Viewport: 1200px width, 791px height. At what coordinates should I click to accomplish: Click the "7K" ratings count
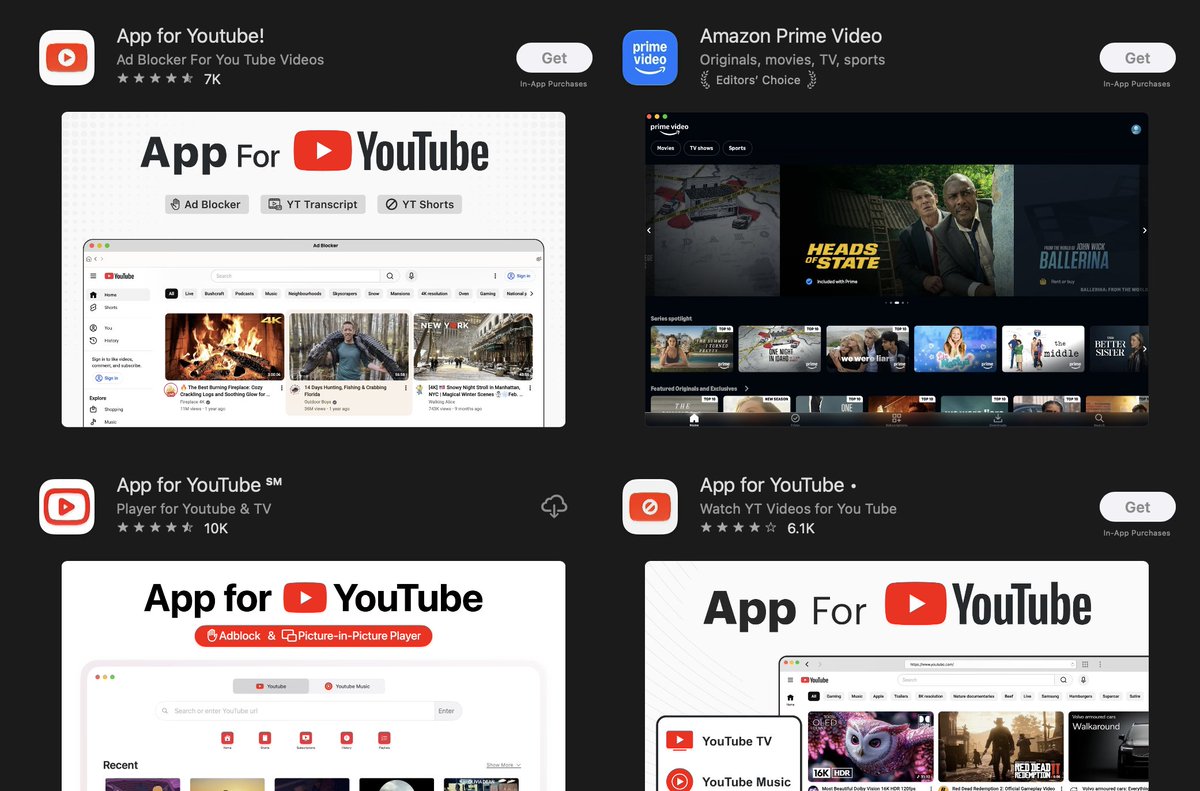(212, 79)
